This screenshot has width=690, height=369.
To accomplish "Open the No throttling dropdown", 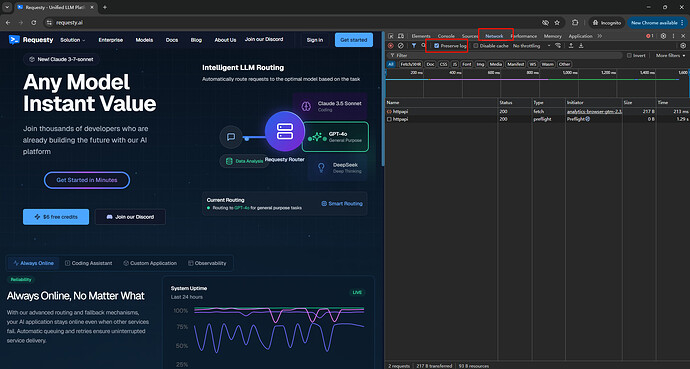I will (x=532, y=46).
